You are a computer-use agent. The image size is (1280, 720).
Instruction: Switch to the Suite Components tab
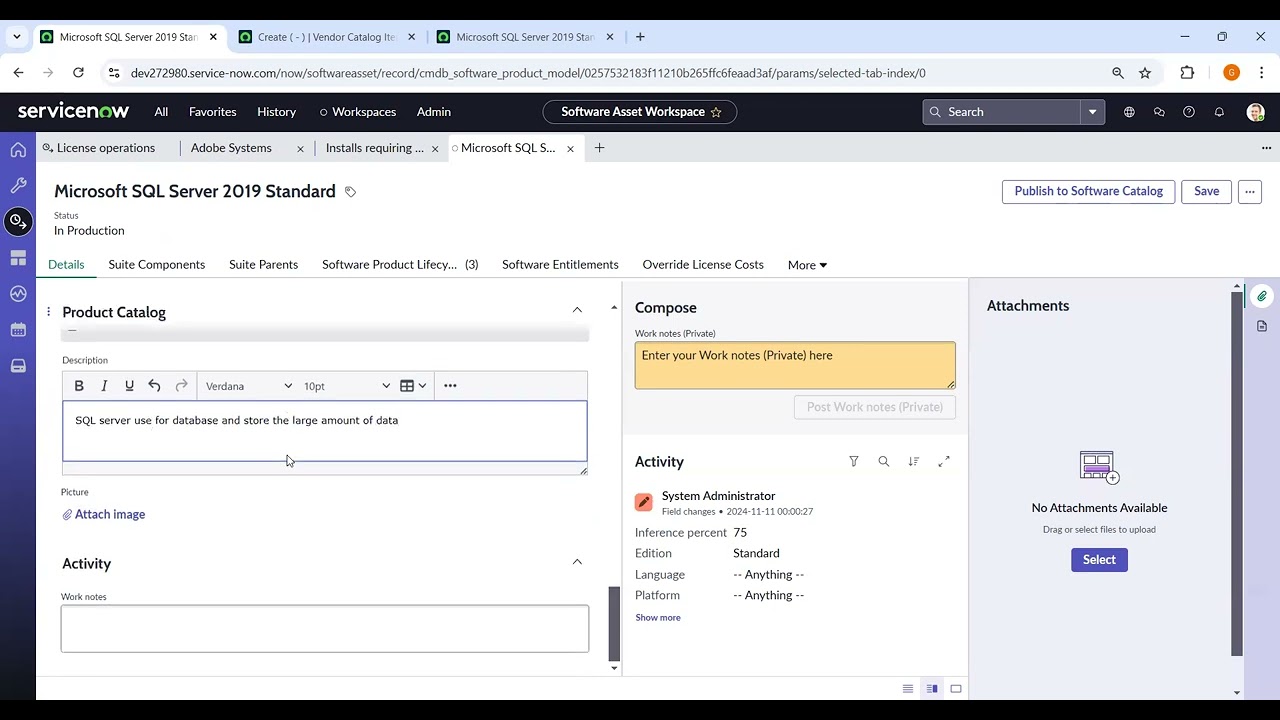click(x=157, y=265)
